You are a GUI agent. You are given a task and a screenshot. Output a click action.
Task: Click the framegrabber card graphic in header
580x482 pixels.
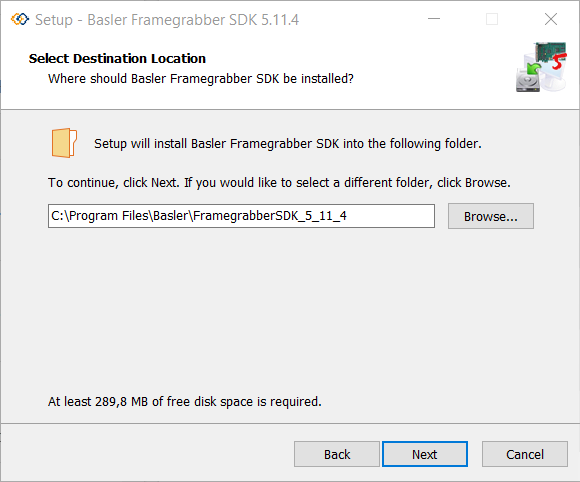tap(550, 51)
